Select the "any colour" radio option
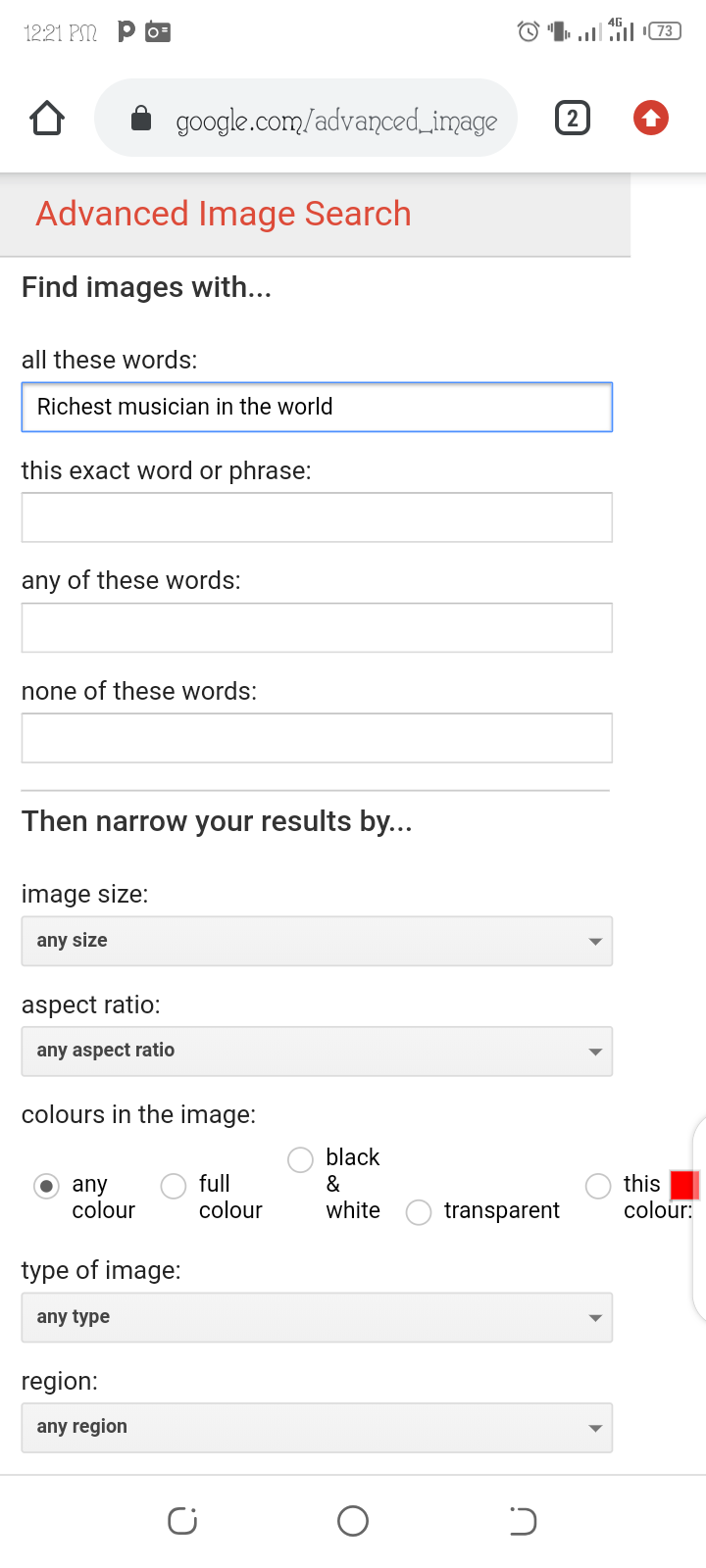Image resolution: width=706 pixels, height=1568 pixels. click(46, 1186)
